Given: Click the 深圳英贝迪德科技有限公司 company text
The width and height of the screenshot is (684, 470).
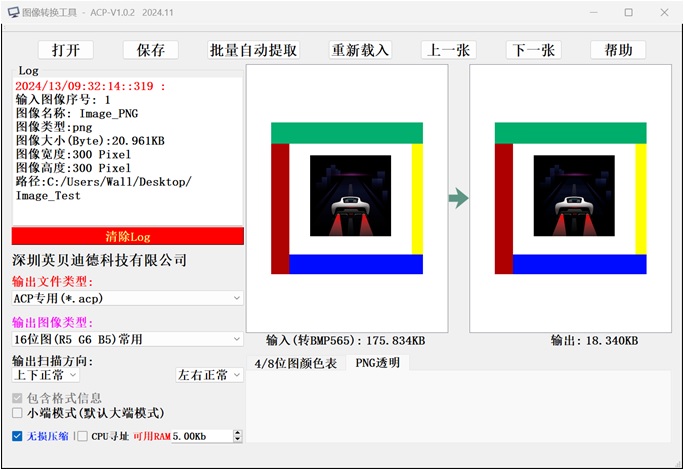Looking at the screenshot, I should [x=99, y=260].
